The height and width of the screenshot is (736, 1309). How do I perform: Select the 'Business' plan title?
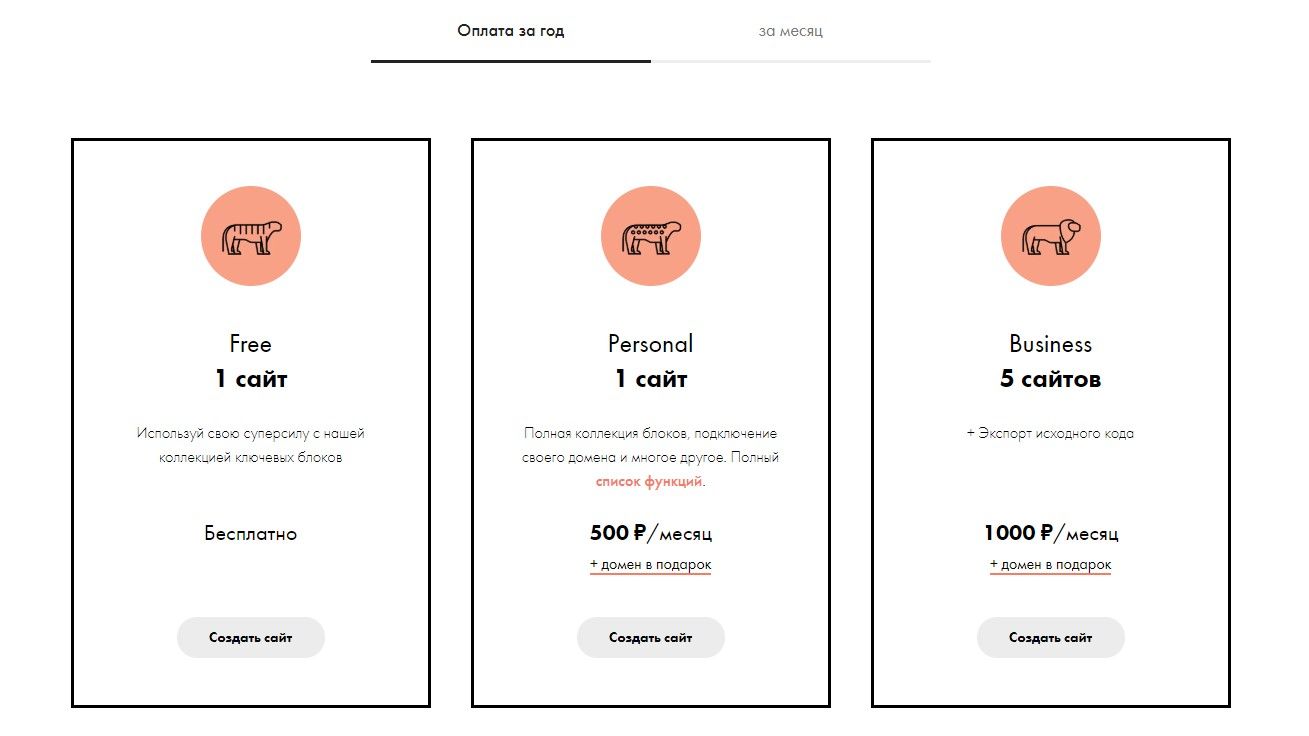coord(1051,344)
